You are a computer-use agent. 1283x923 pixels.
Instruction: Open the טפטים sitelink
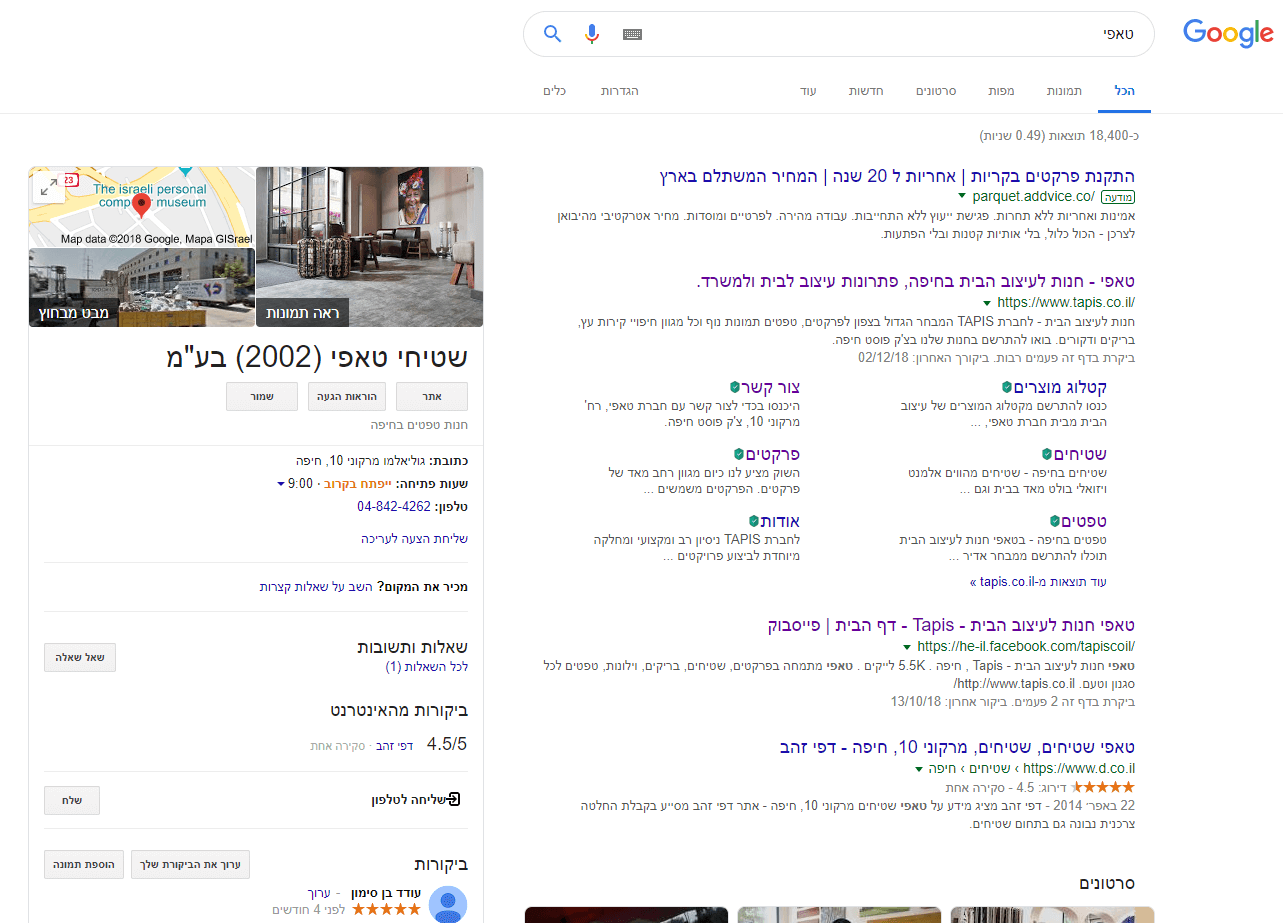click(x=1084, y=521)
